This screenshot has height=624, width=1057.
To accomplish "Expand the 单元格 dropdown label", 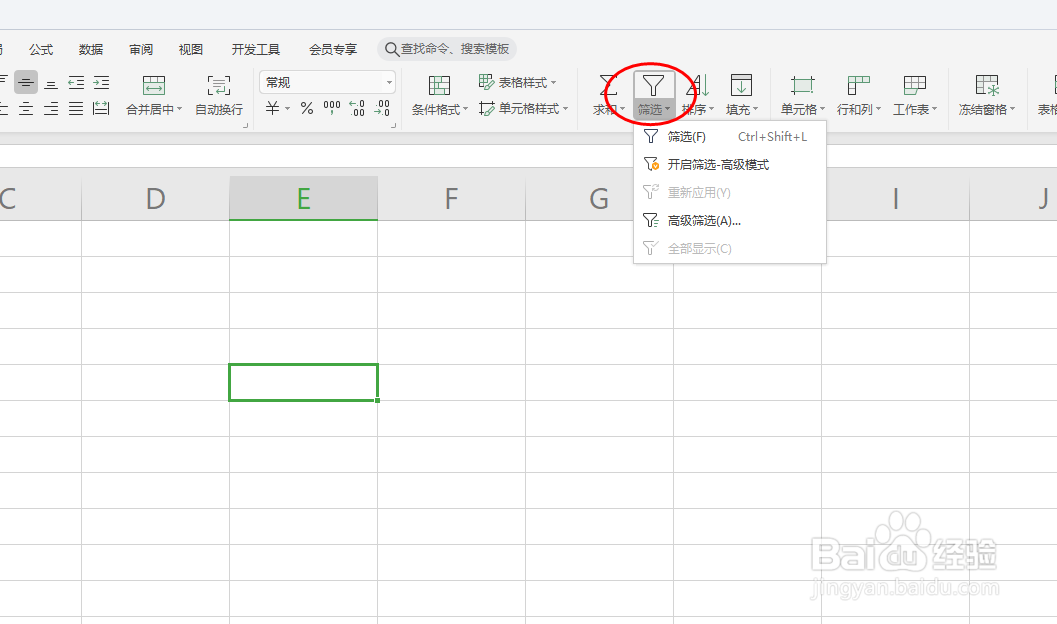I will point(802,109).
